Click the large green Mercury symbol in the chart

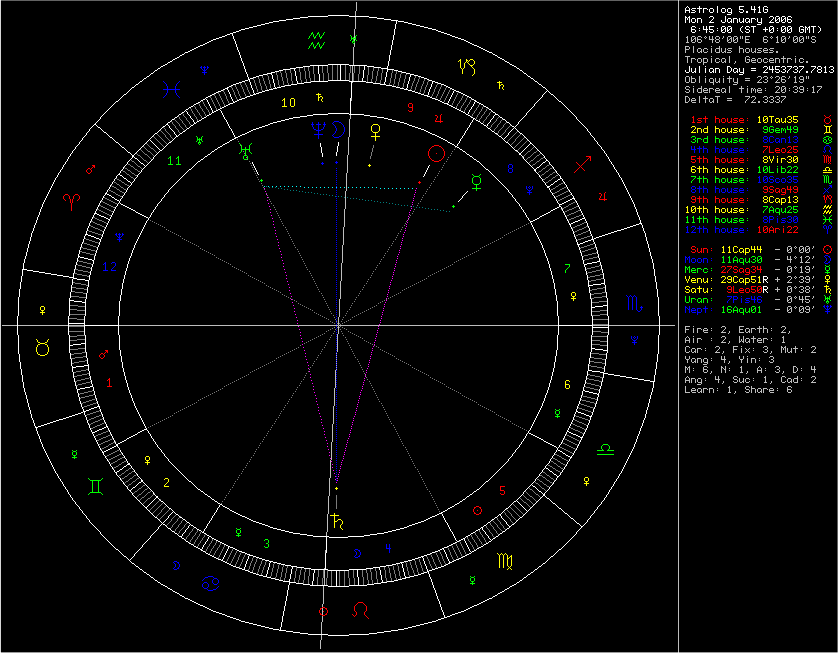[x=476, y=182]
